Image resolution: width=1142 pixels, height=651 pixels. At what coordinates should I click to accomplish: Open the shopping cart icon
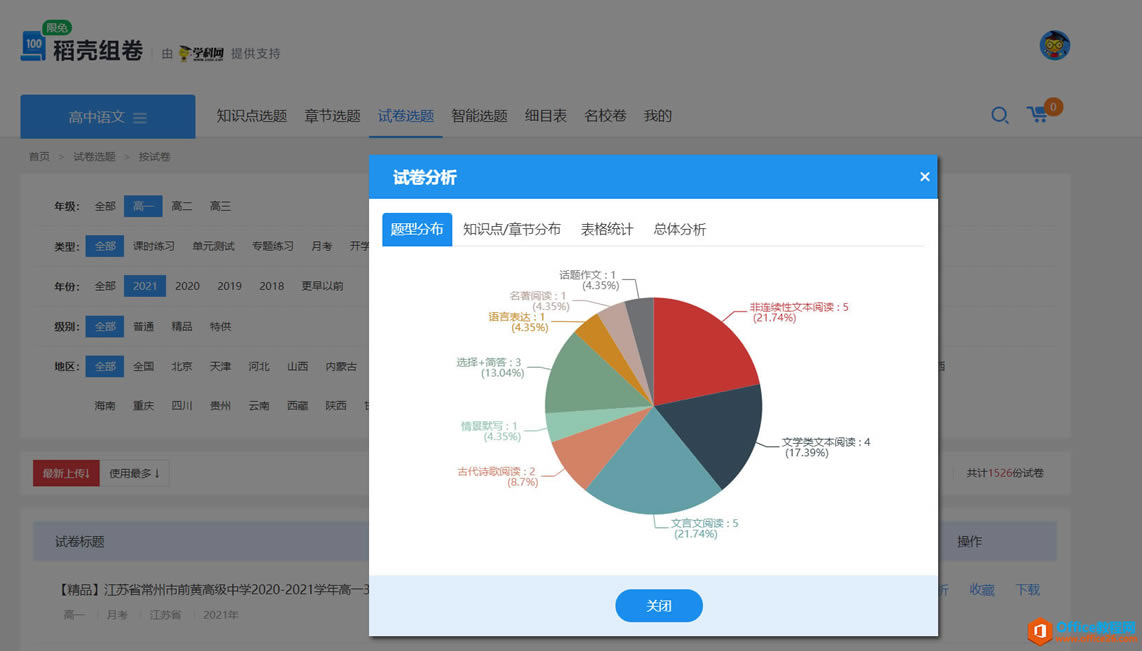click(x=1038, y=115)
